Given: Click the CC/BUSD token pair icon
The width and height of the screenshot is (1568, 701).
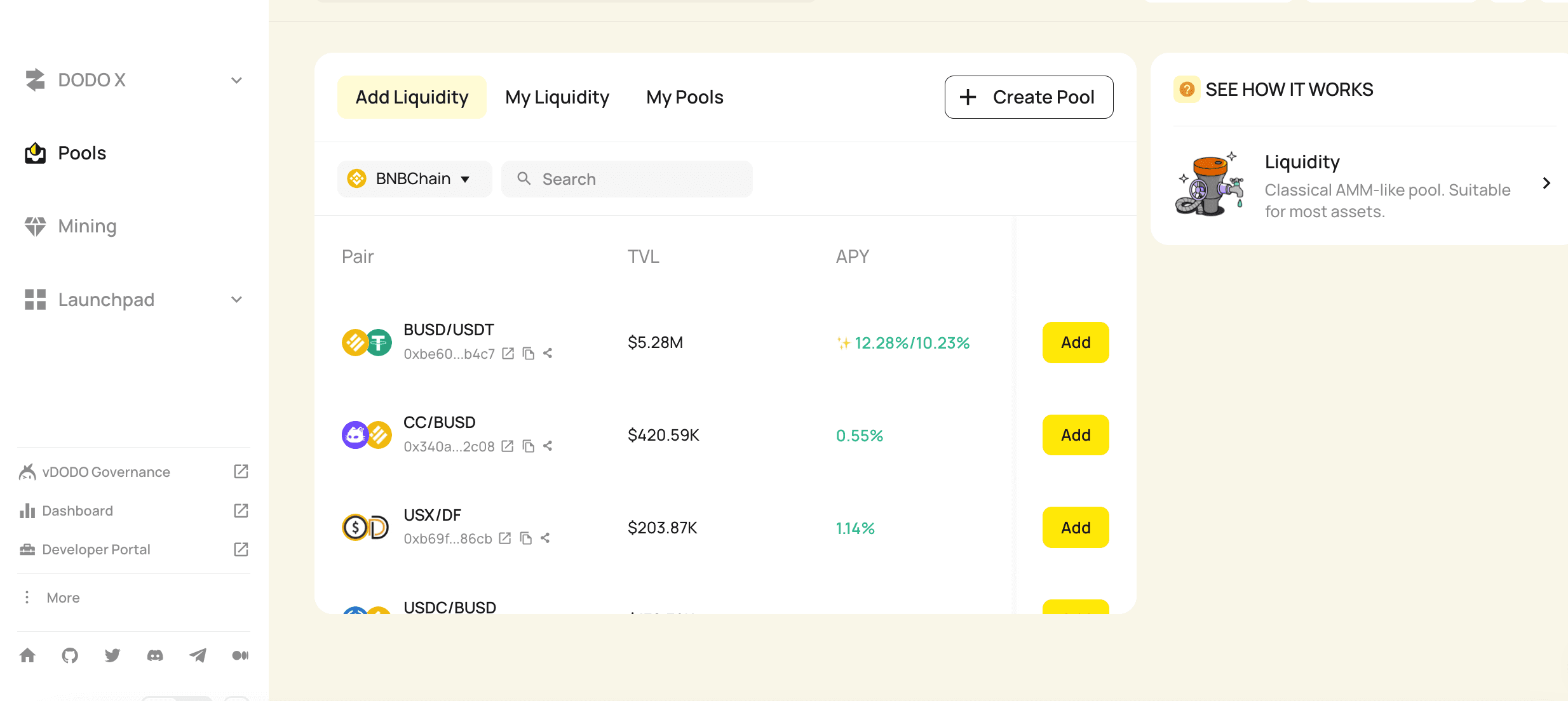Looking at the screenshot, I should tap(367, 435).
